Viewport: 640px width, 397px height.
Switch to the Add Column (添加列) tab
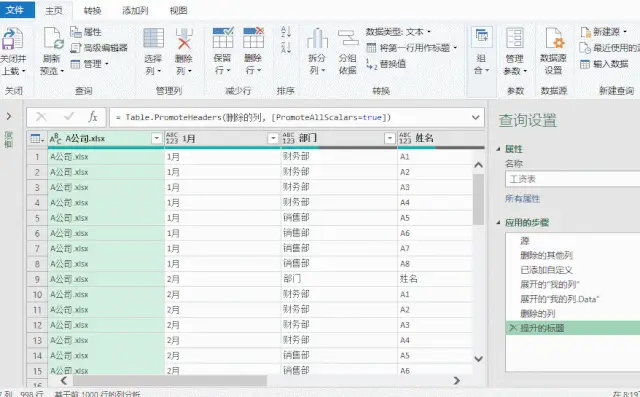135,11
